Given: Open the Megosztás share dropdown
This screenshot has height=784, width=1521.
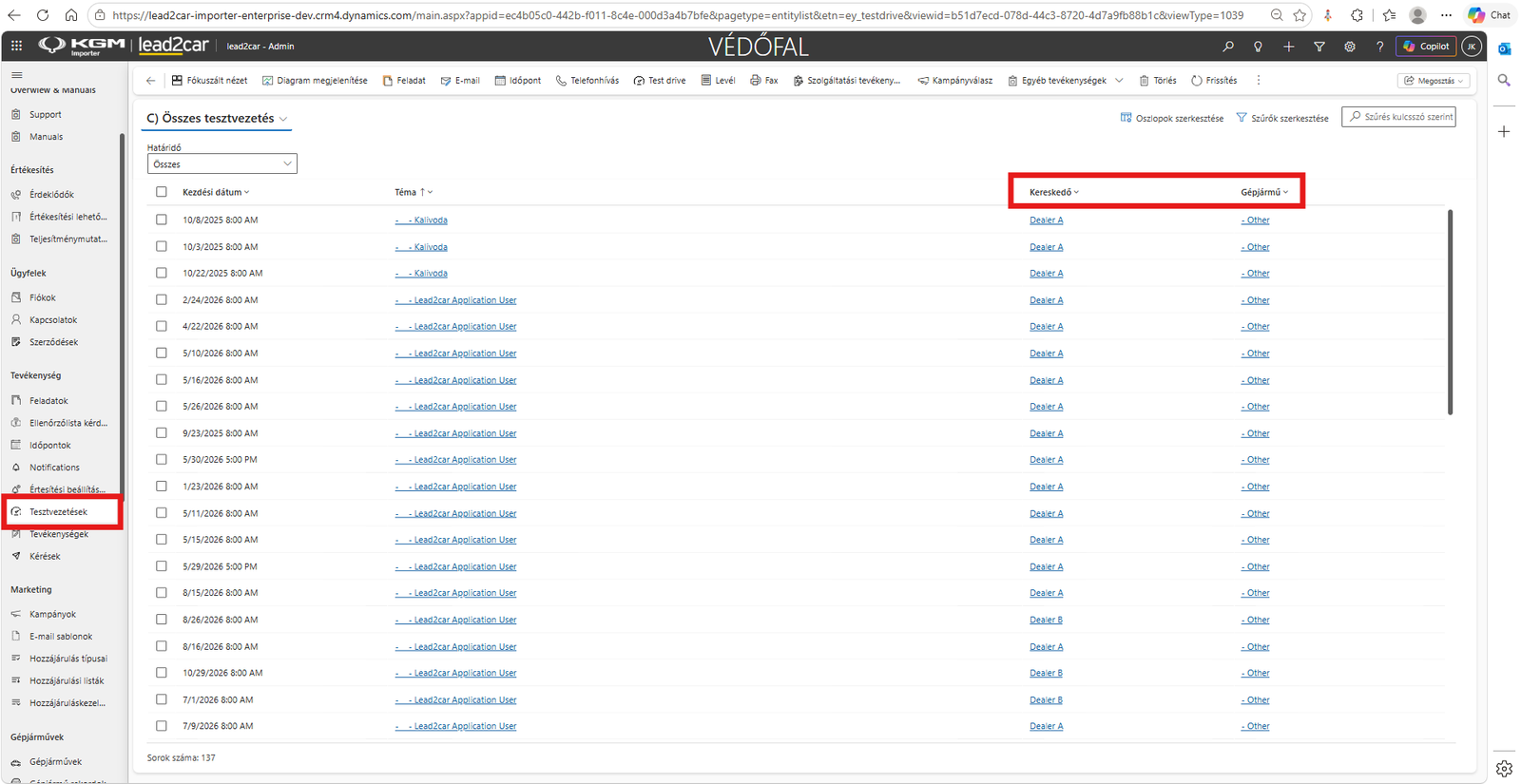Looking at the screenshot, I should point(1434,81).
